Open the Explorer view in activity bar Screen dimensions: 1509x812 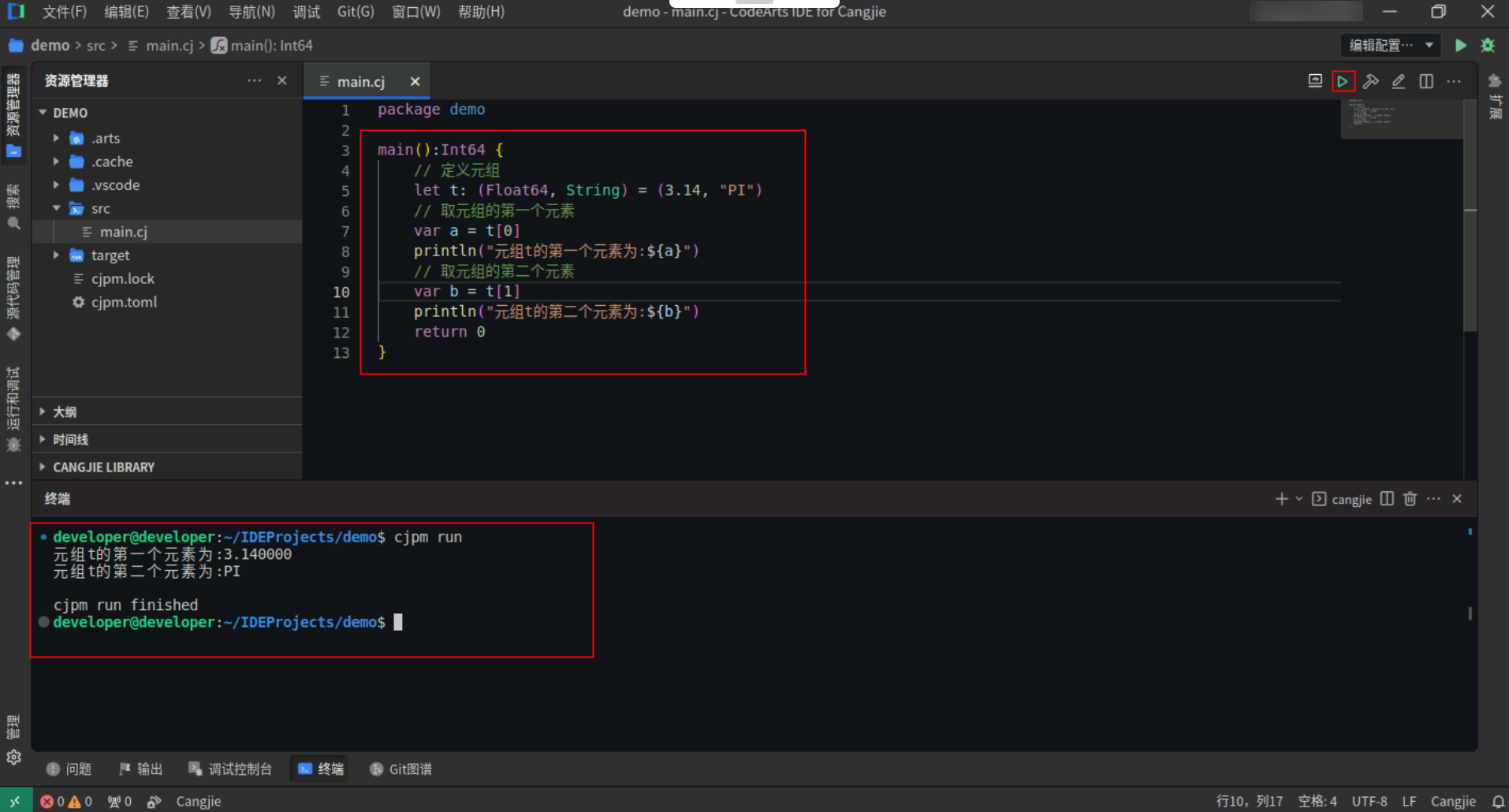[13, 114]
